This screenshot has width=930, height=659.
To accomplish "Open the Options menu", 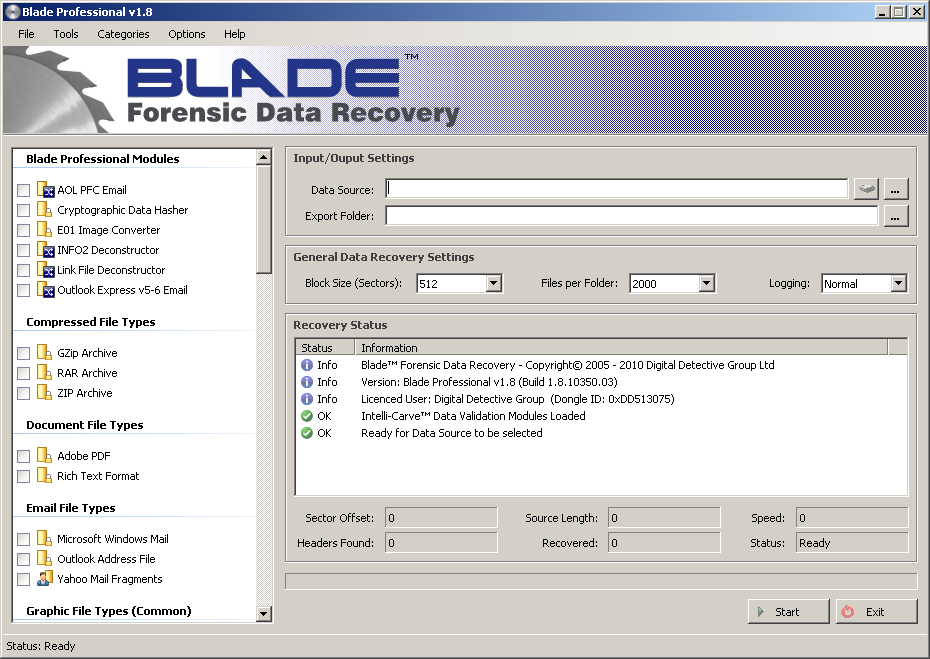I will 187,34.
